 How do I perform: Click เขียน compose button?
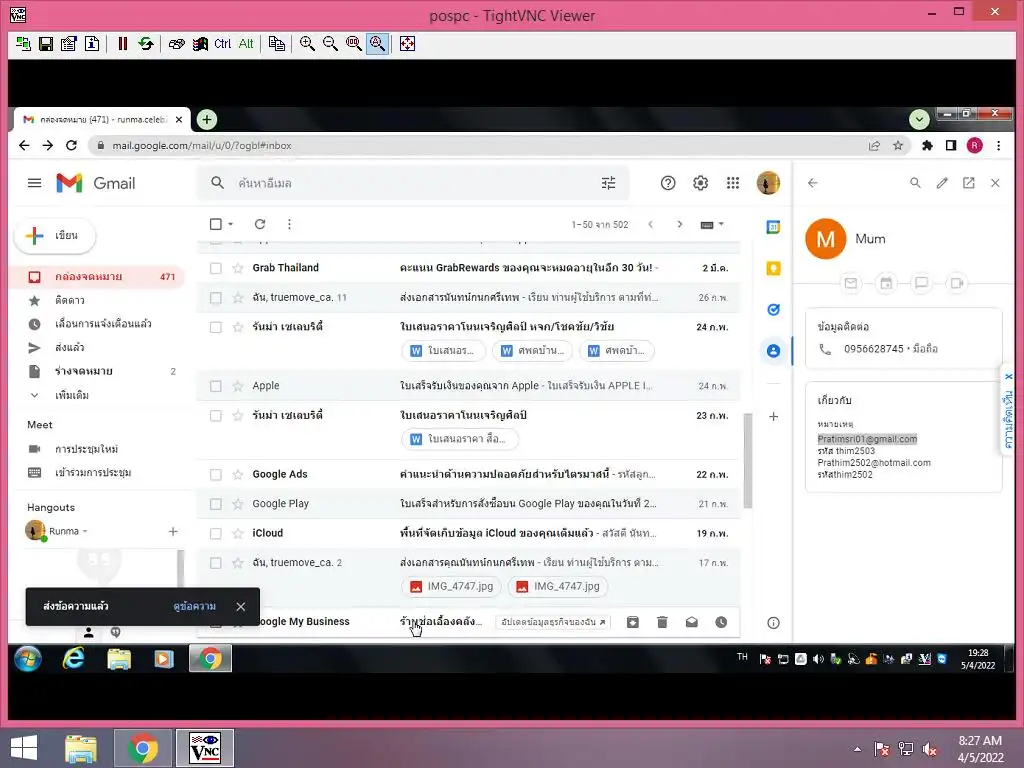click(x=55, y=235)
